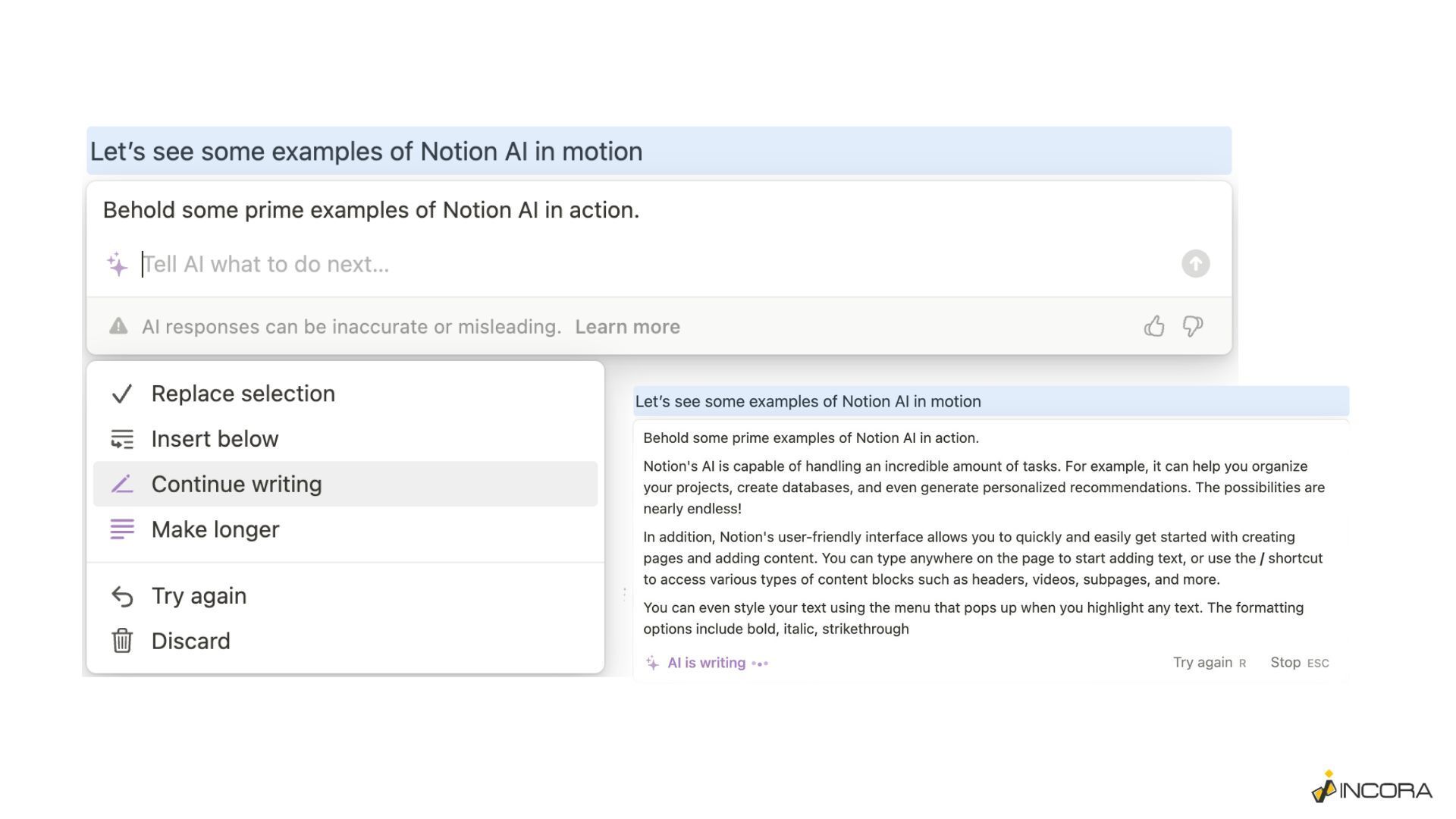Submit prompt with the up-arrow send button
This screenshot has width=1456, height=819.
coord(1195,264)
